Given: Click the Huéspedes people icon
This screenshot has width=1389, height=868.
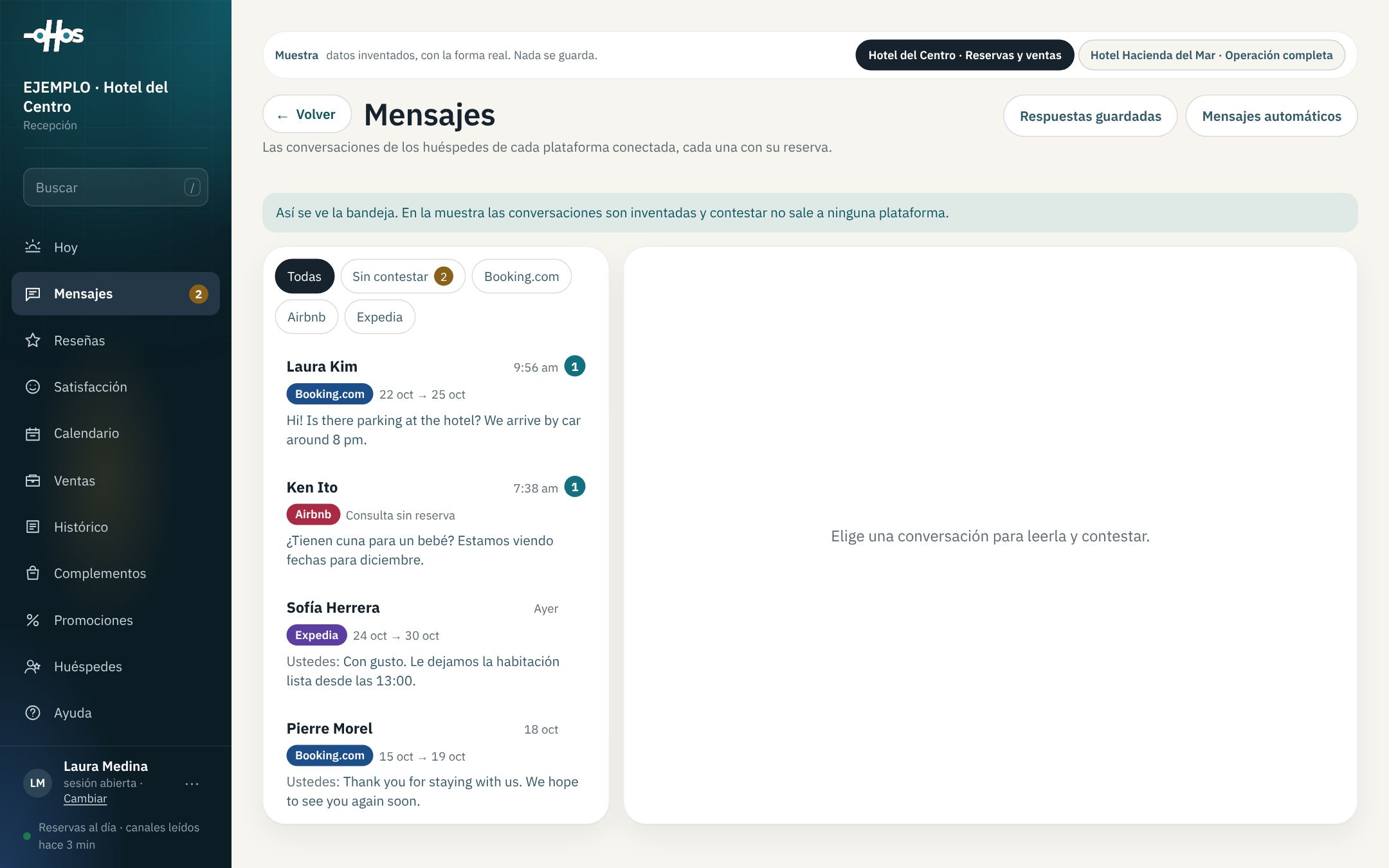Looking at the screenshot, I should [33, 666].
